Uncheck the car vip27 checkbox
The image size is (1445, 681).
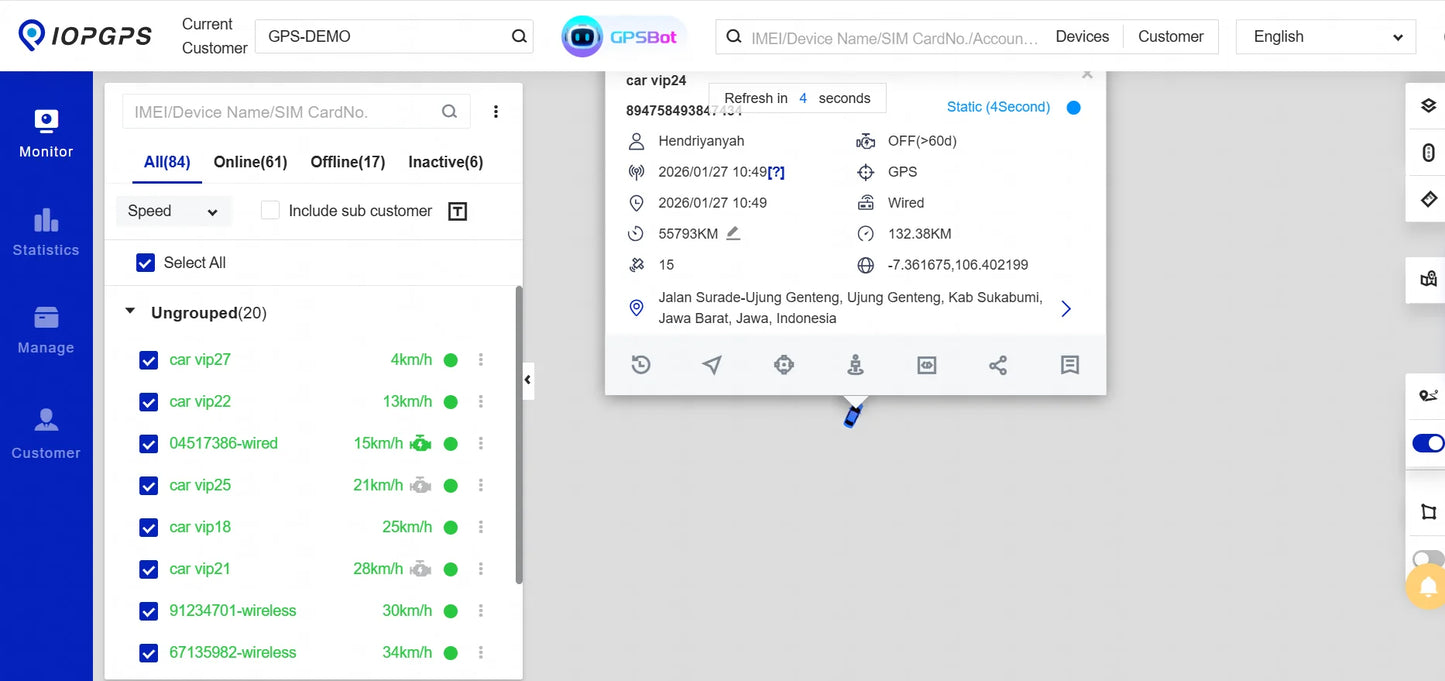point(149,360)
